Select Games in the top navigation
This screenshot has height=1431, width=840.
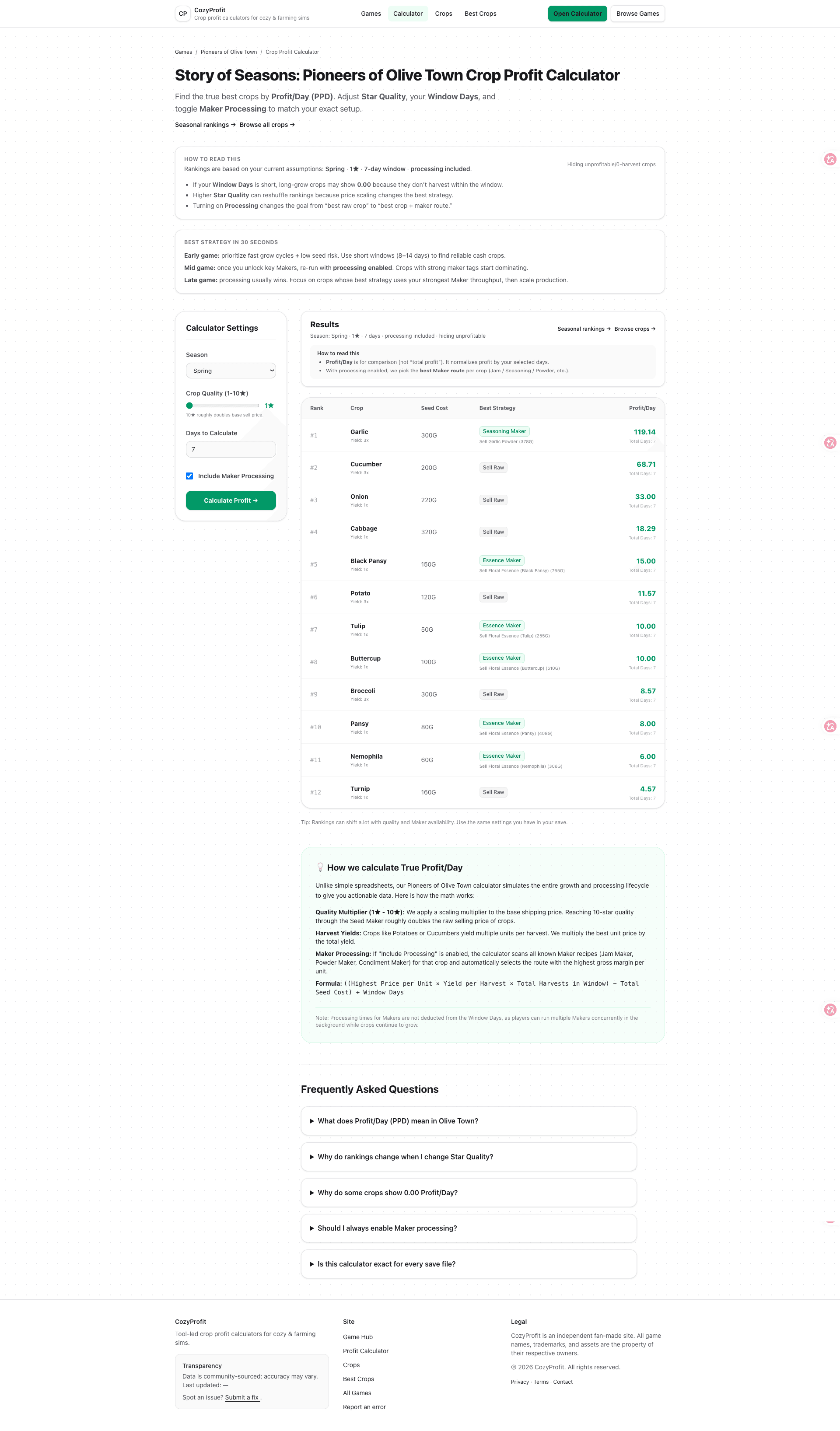tap(370, 13)
